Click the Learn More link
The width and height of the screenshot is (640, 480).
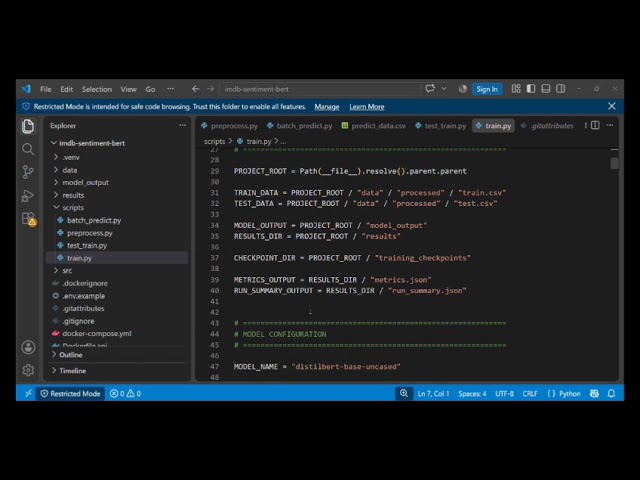pyautogui.click(x=367, y=107)
